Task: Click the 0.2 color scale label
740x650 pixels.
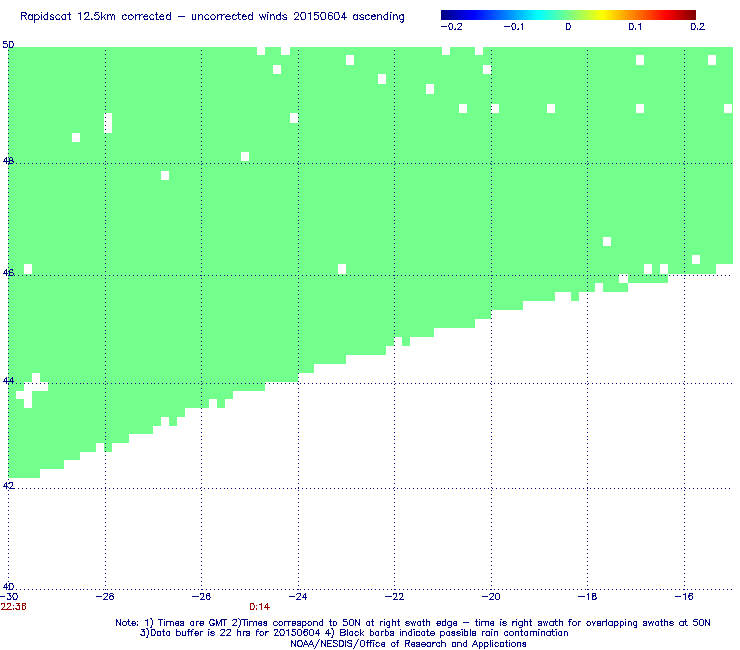Action: coord(698,27)
